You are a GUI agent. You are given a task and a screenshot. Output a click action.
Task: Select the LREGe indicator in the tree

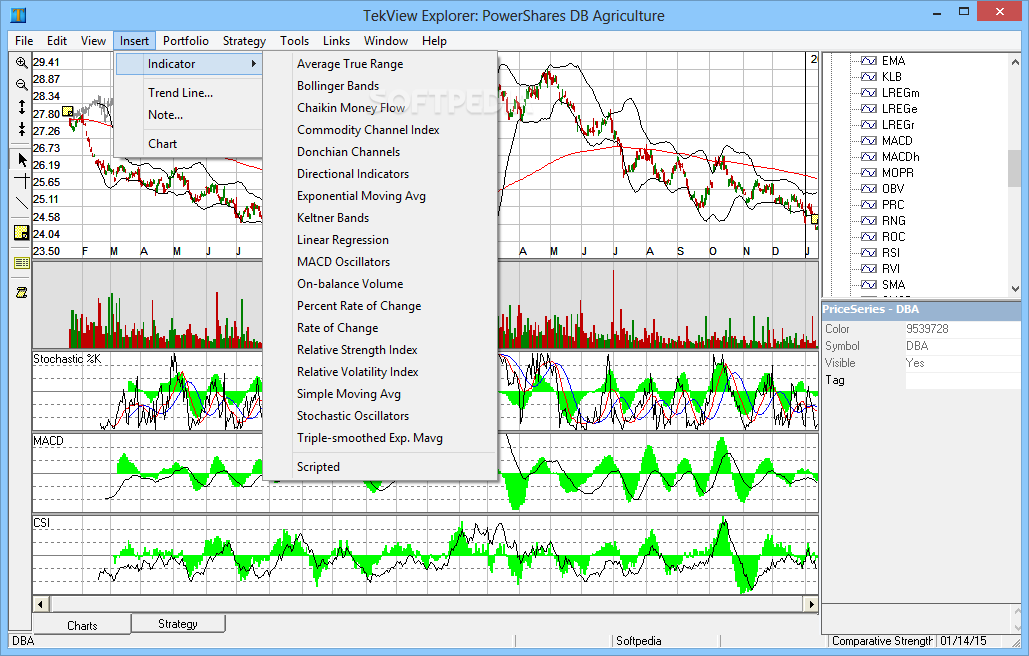tap(899, 108)
